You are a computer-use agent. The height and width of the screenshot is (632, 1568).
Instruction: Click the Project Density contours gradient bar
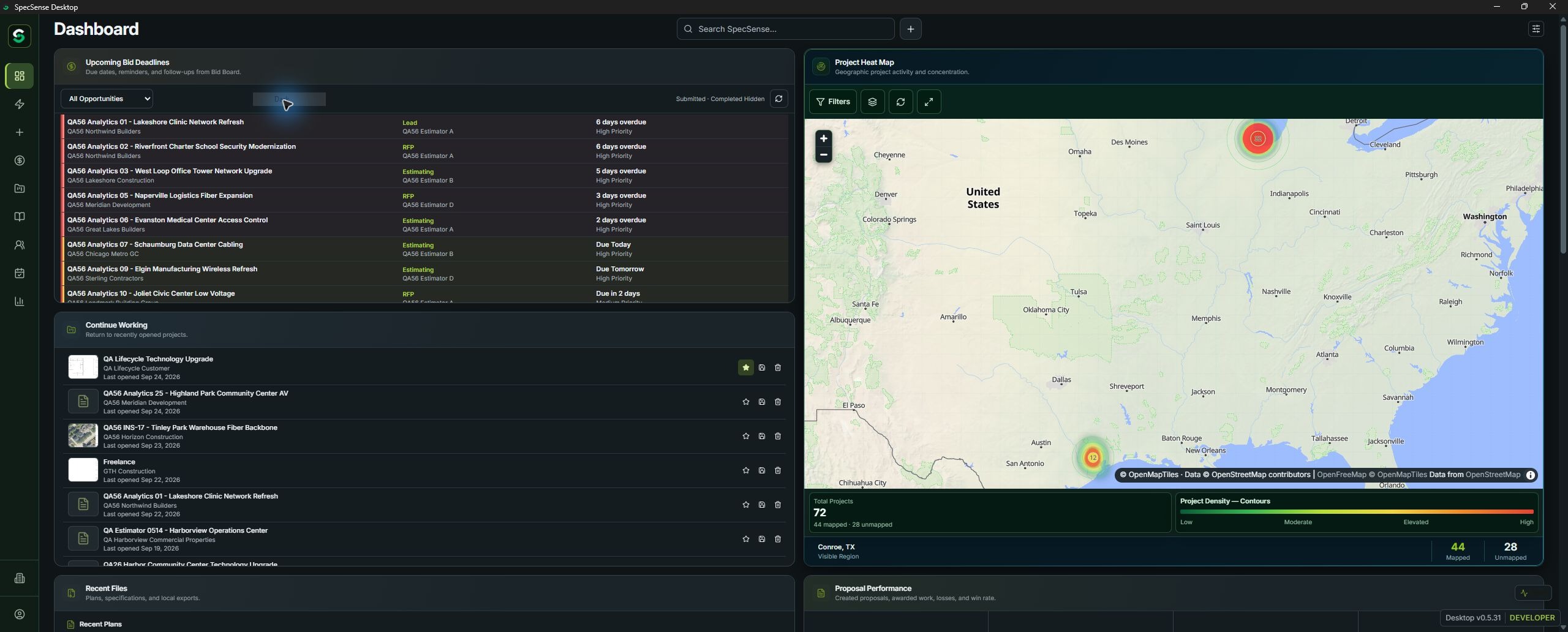coord(1356,511)
